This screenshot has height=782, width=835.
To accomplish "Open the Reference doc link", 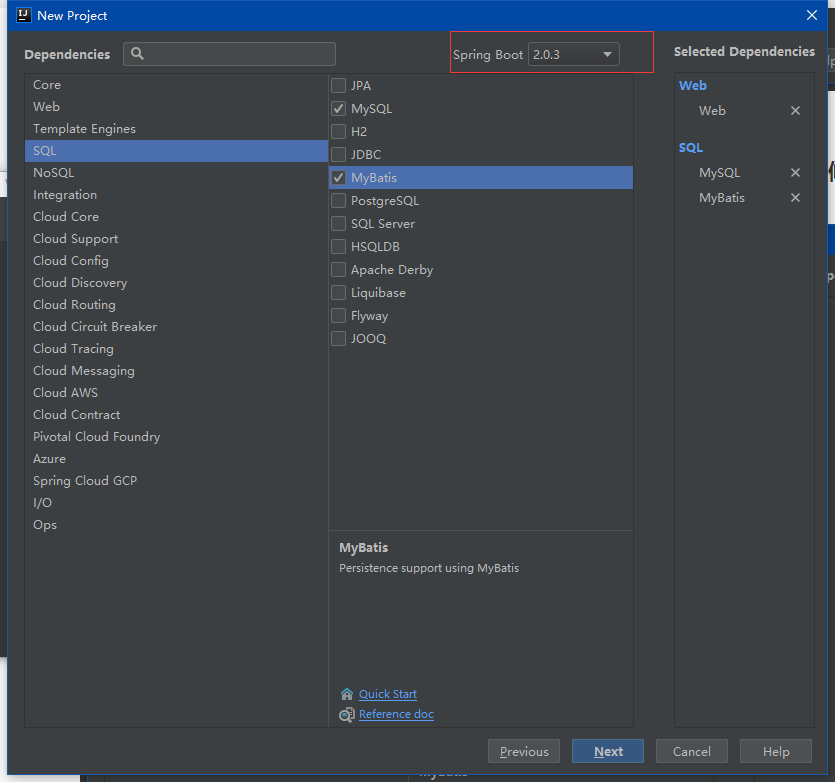I will (396, 714).
